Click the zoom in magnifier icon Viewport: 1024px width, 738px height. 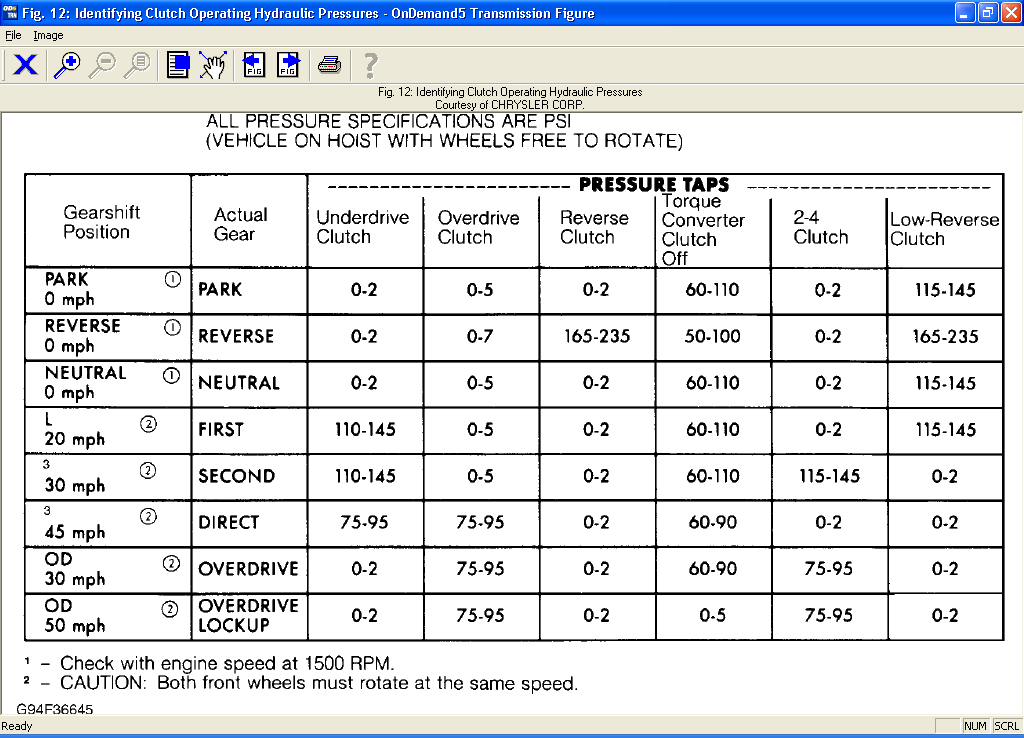(x=67, y=65)
